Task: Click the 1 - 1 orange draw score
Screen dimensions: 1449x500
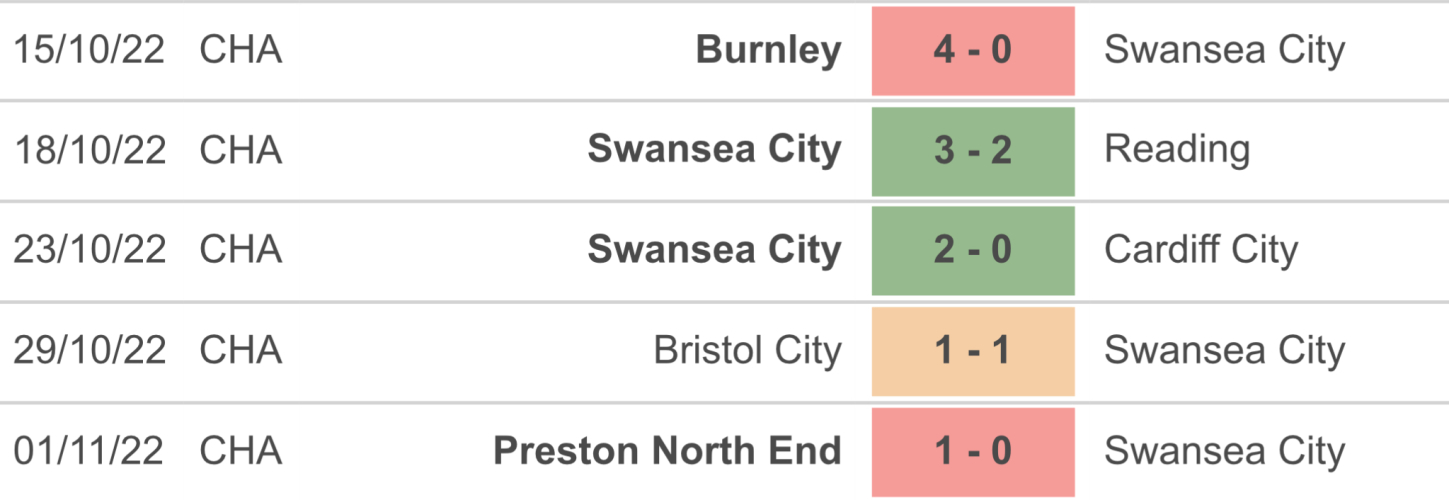Action: [x=973, y=351]
